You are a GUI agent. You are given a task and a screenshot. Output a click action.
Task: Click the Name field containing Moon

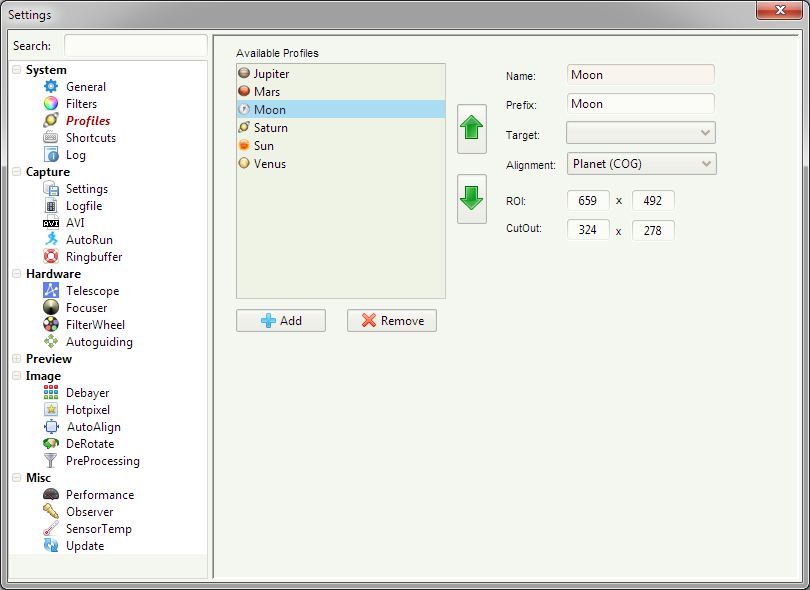(x=641, y=75)
